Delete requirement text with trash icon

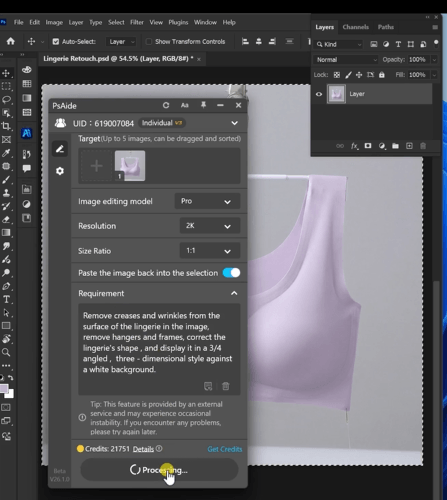tap(226, 386)
